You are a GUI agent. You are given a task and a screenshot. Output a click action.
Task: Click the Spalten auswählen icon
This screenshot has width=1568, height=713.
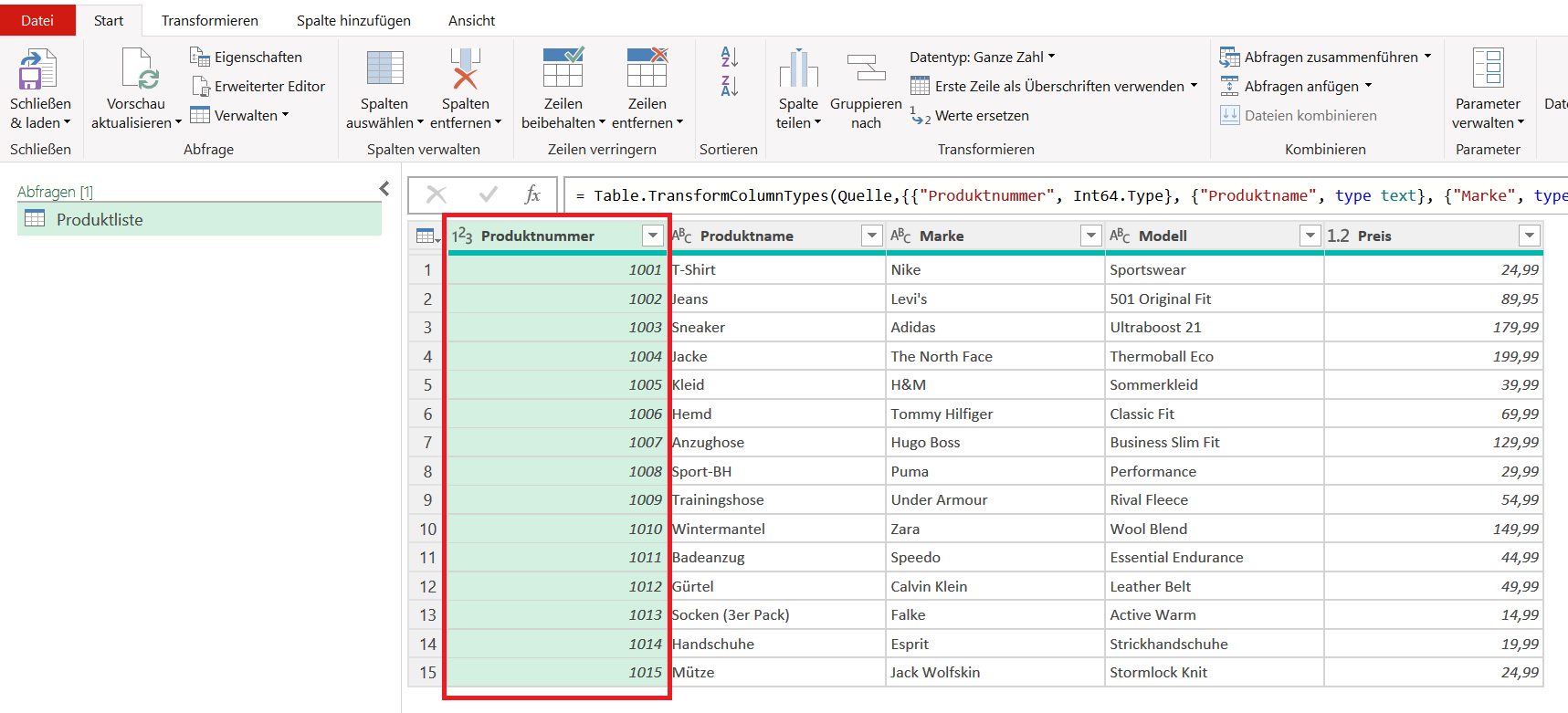pos(384,68)
